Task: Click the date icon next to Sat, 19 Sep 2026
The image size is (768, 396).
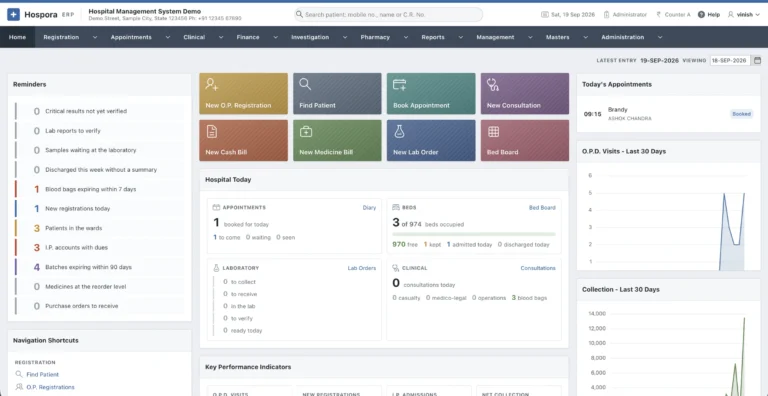Action: [545, 15]
